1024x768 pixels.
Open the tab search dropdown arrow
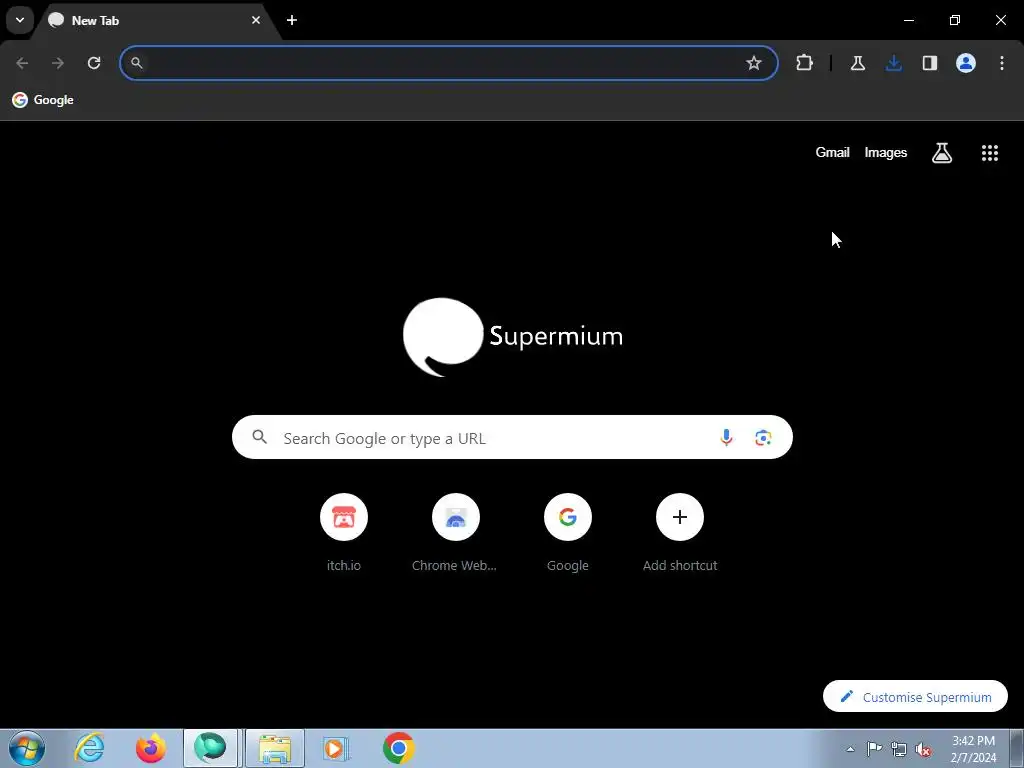(x=20, y=20)
